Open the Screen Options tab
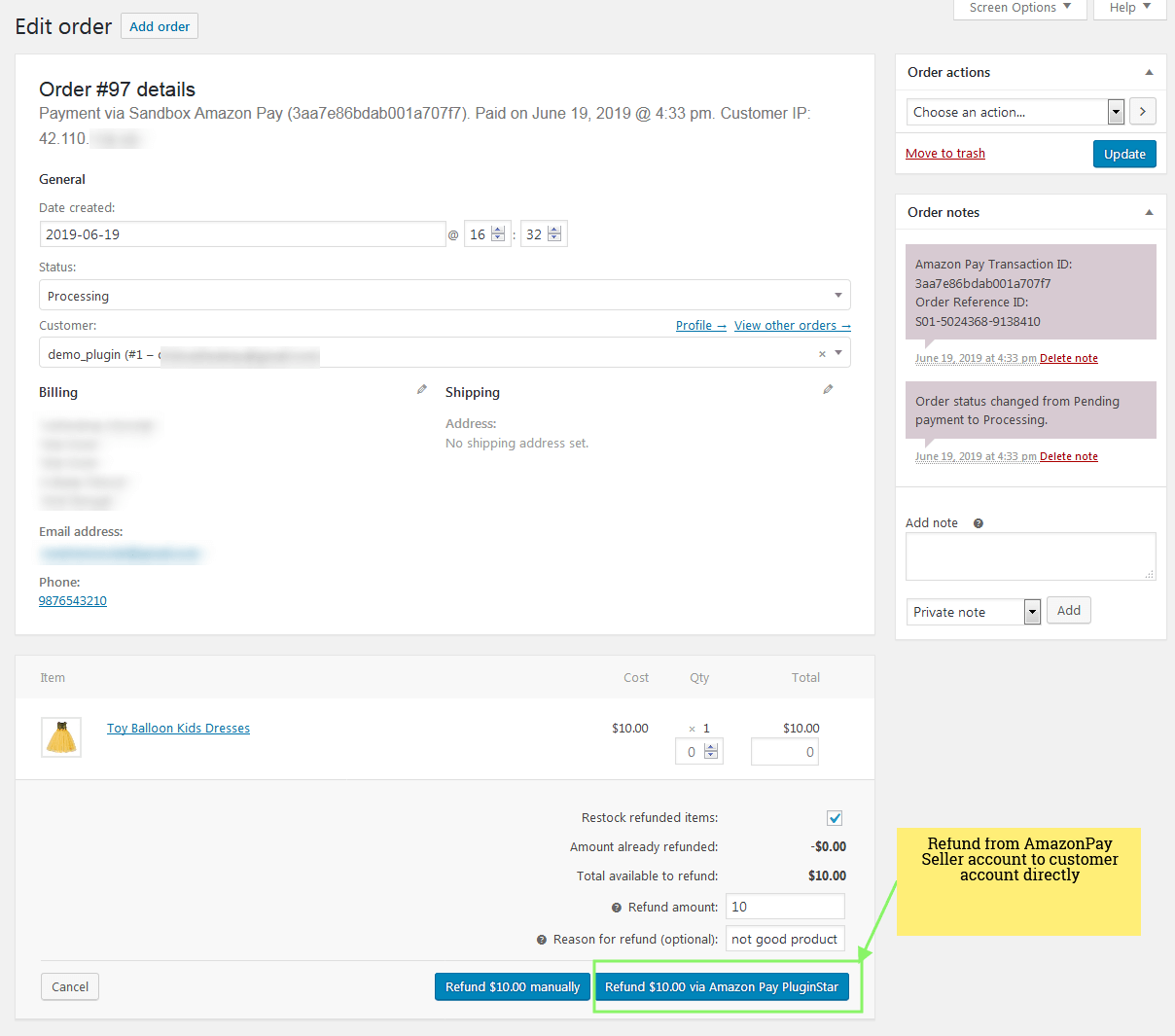Image resolution: width=1175 pixels, height=1036 pixels. [x=1019, y=8]
